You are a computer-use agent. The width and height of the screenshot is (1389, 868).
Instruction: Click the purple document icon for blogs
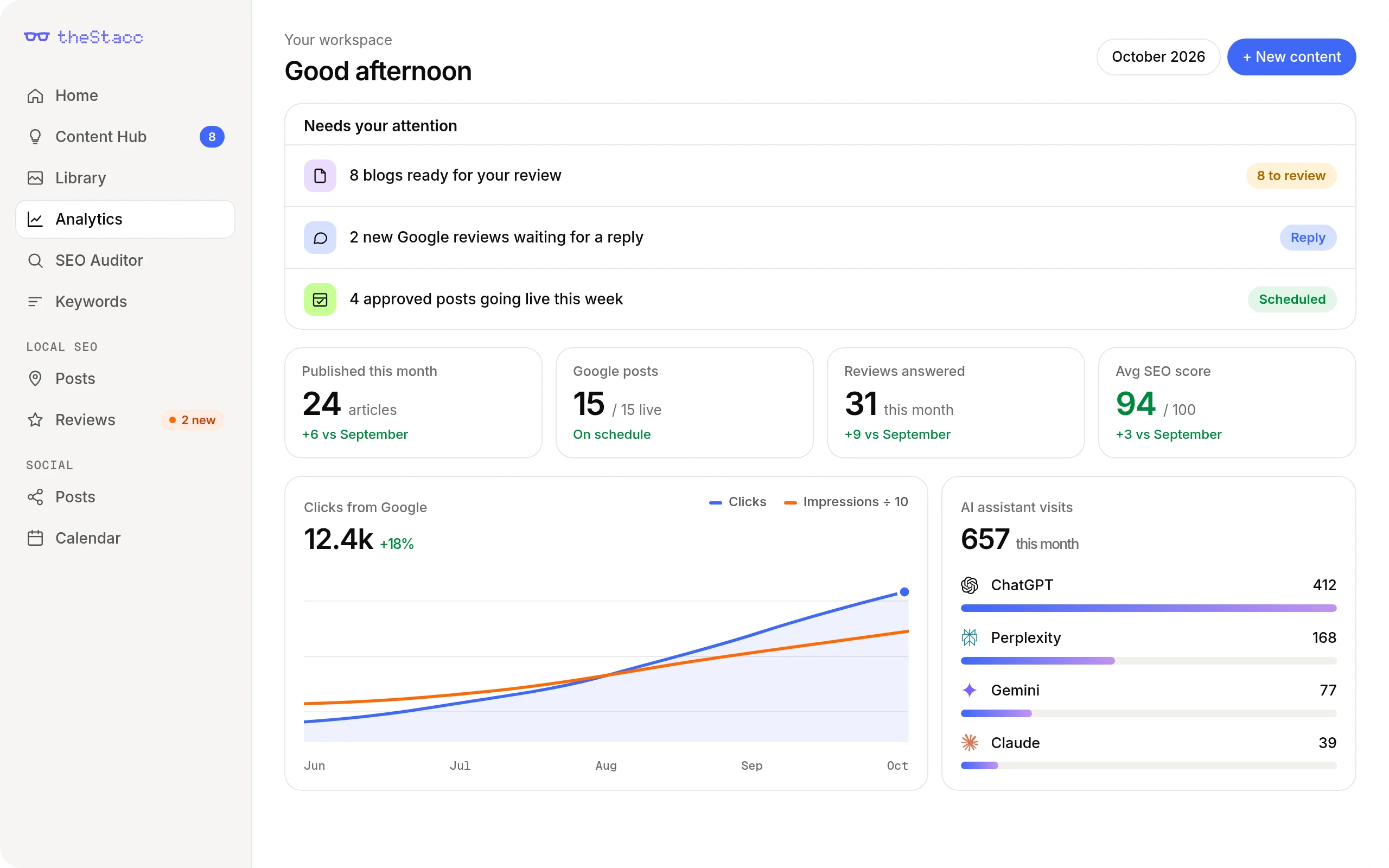[x=320, y=176]
